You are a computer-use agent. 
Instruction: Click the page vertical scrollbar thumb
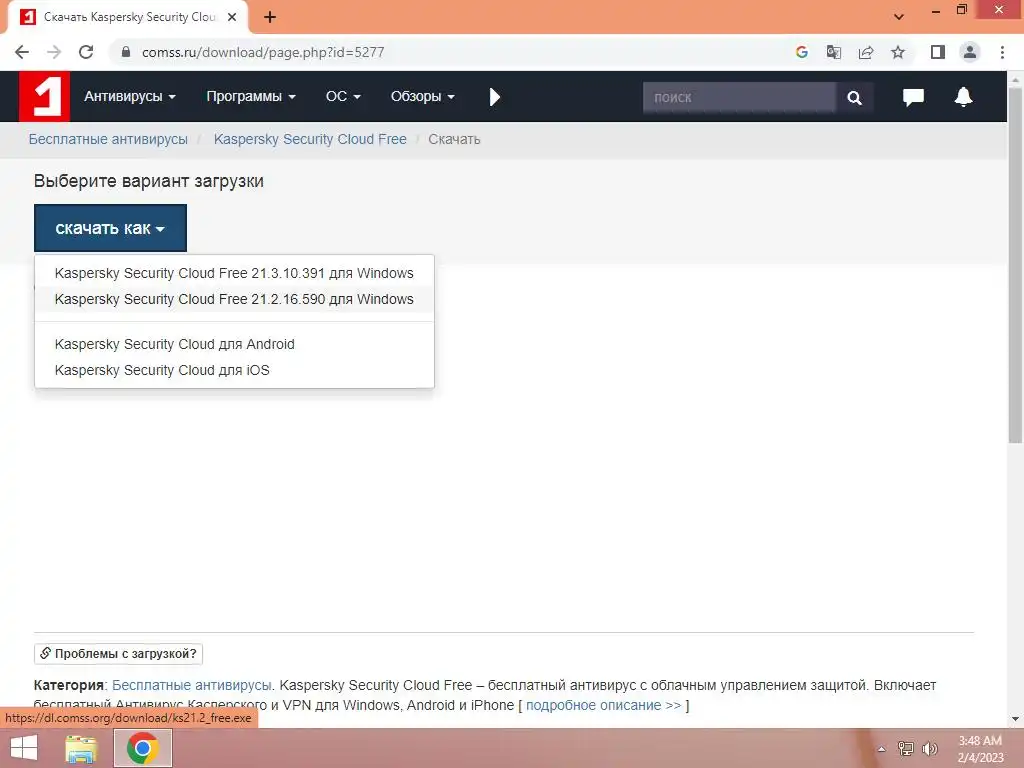pos(1015,264)
